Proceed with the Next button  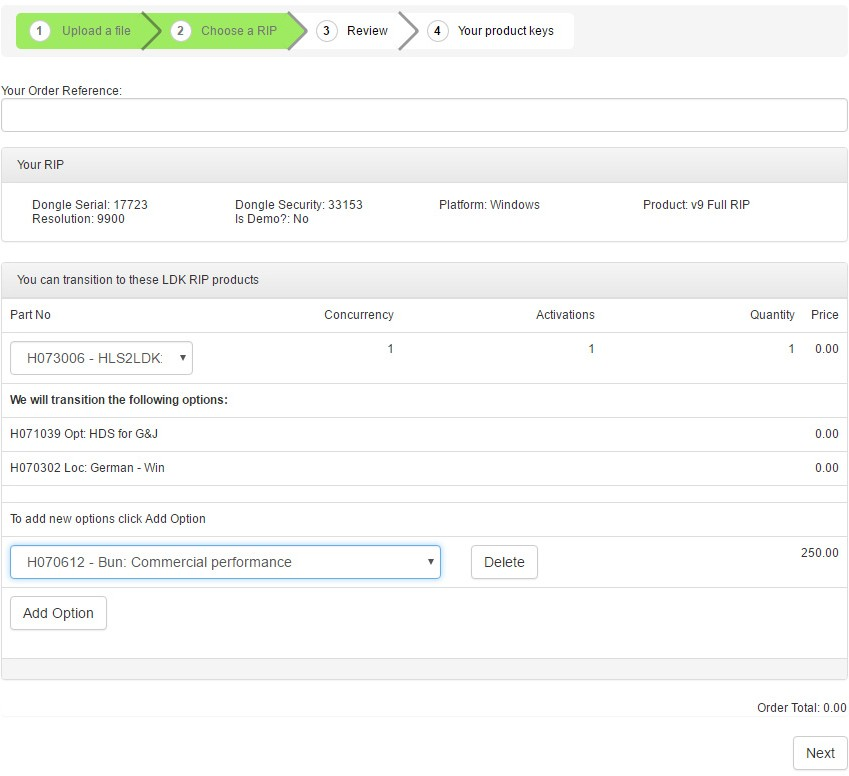pos(820,753)
